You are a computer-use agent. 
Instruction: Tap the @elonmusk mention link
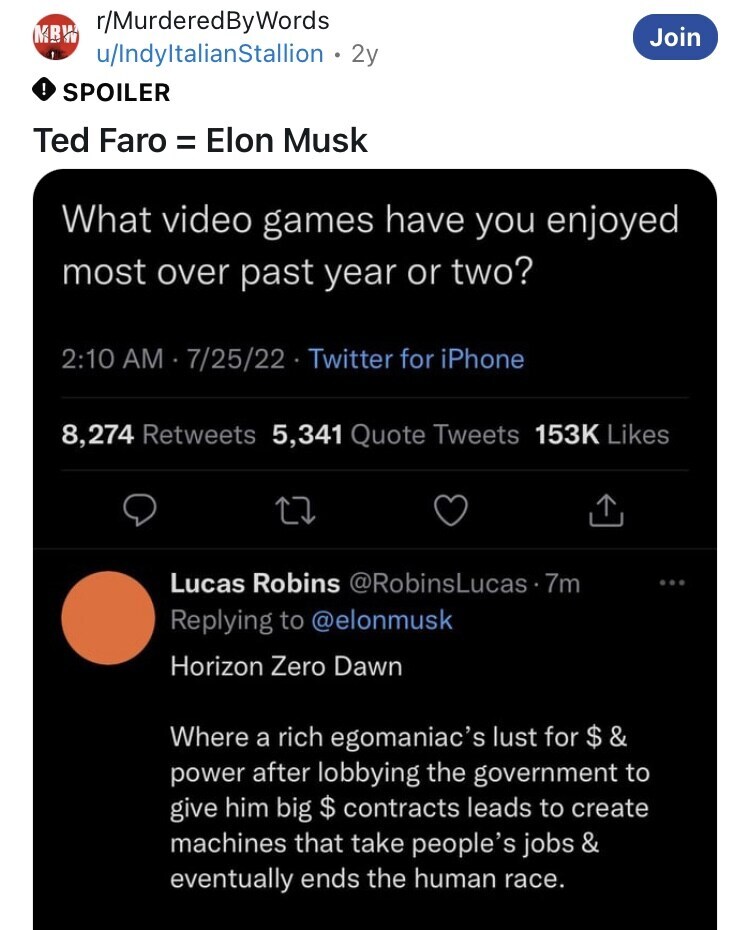[382, 620]
